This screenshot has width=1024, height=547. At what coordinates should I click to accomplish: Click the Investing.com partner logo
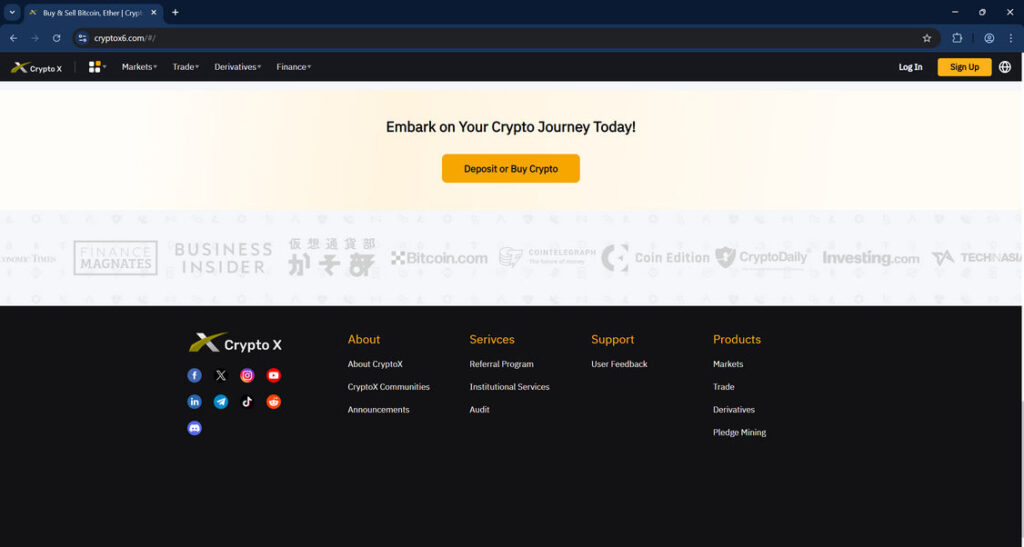[x=871, y=258]
